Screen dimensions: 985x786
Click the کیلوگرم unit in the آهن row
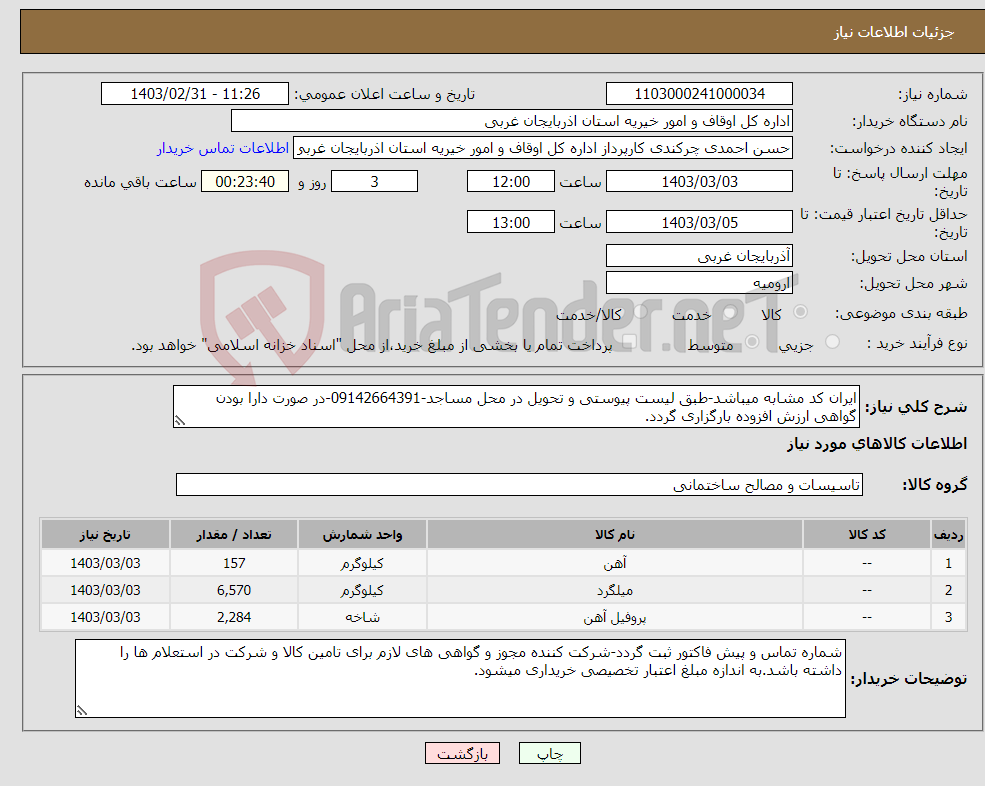tap(362, 564)
